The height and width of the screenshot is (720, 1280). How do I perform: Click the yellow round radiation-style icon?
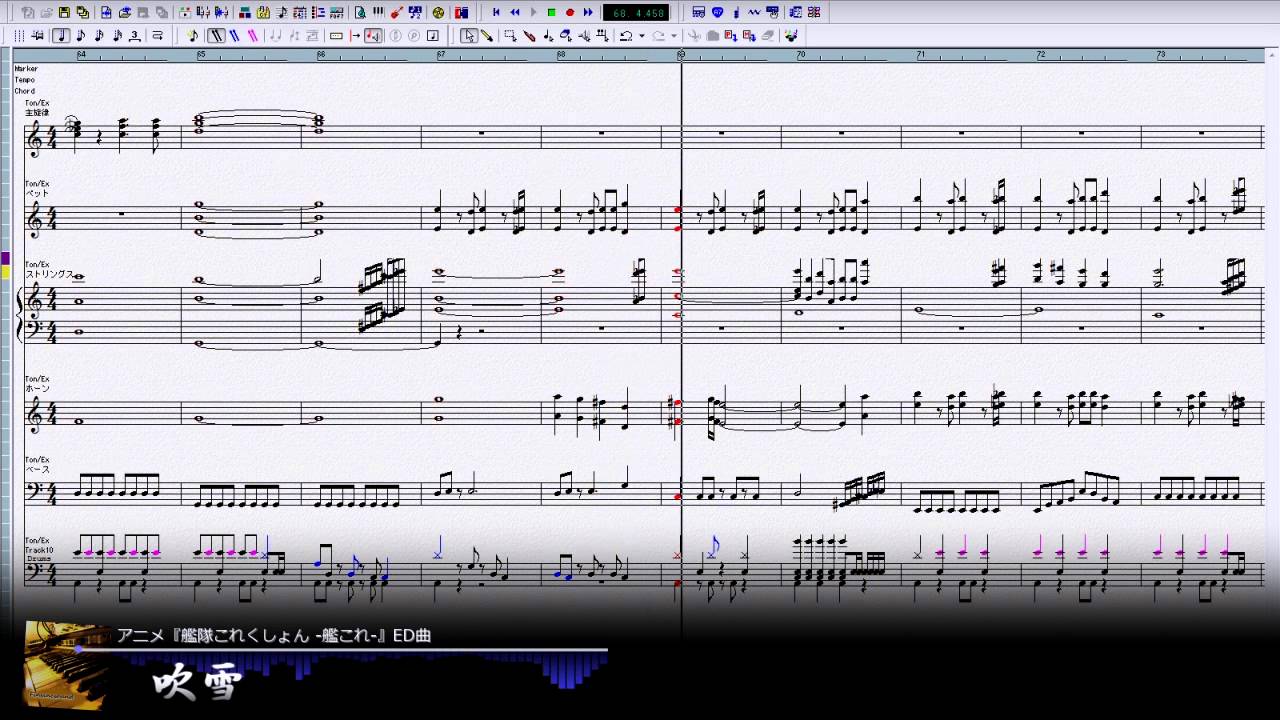438,13
